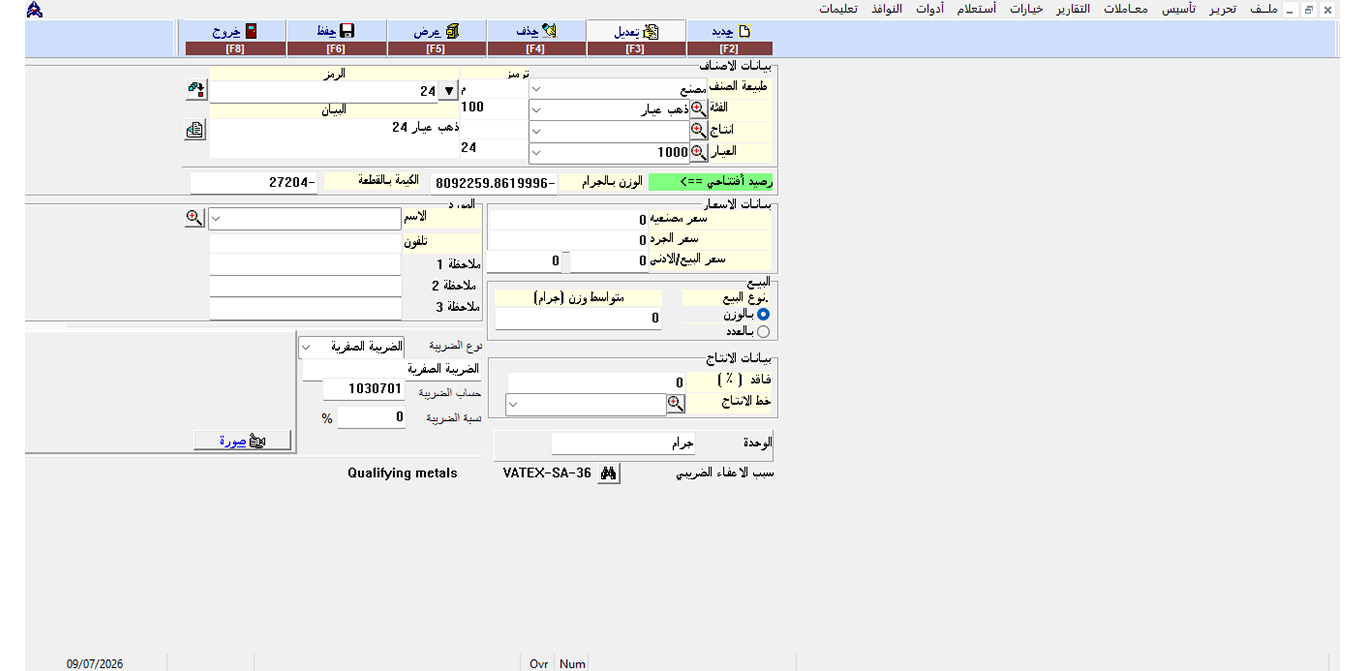
Task: Click the average weight in grams (متوسط وزن) field
Action: point(578,318)
